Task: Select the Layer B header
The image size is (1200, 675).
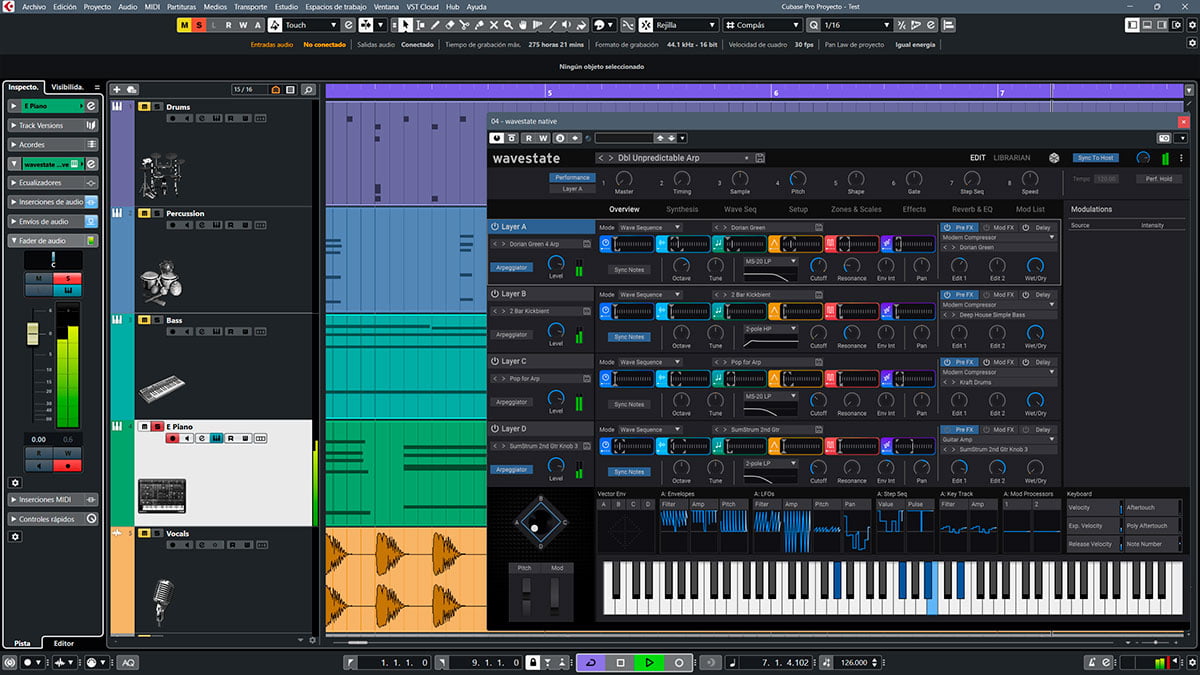Action: coord(540,294)
